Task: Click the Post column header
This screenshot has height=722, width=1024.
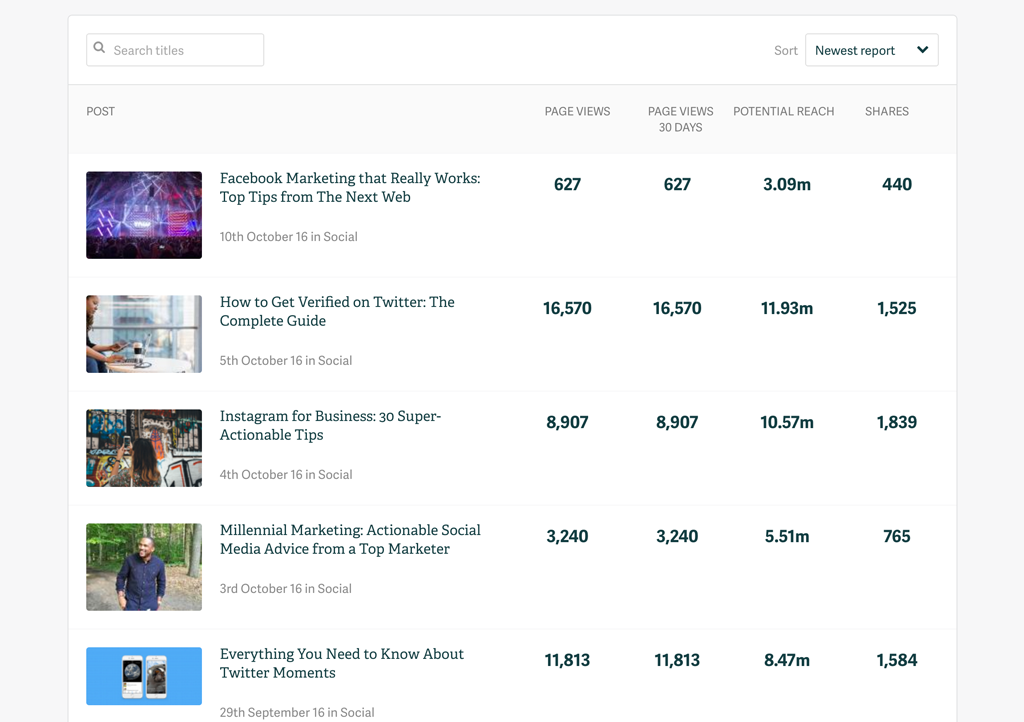Action: 101,111
